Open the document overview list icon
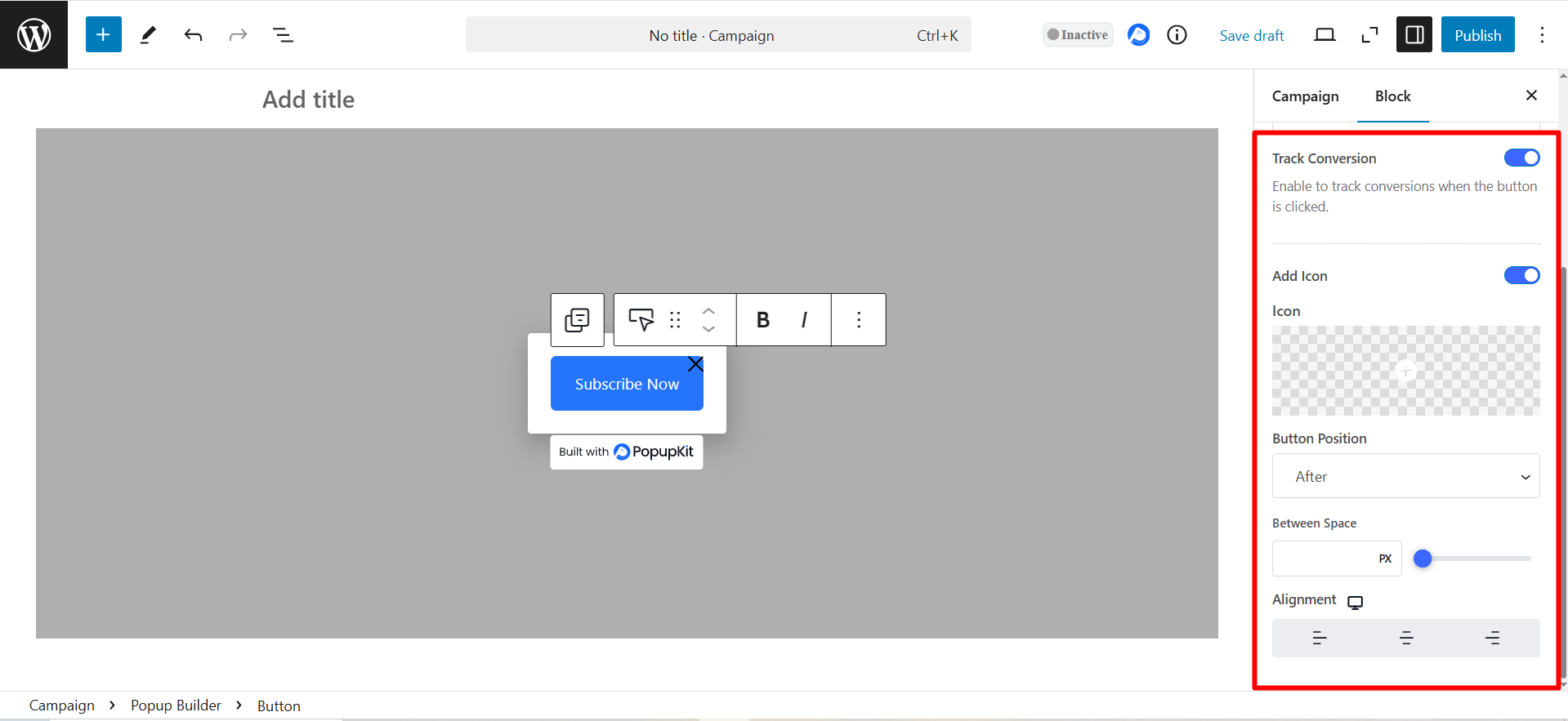The height and width of the screenshot is (721, 1568). point(283,35)
